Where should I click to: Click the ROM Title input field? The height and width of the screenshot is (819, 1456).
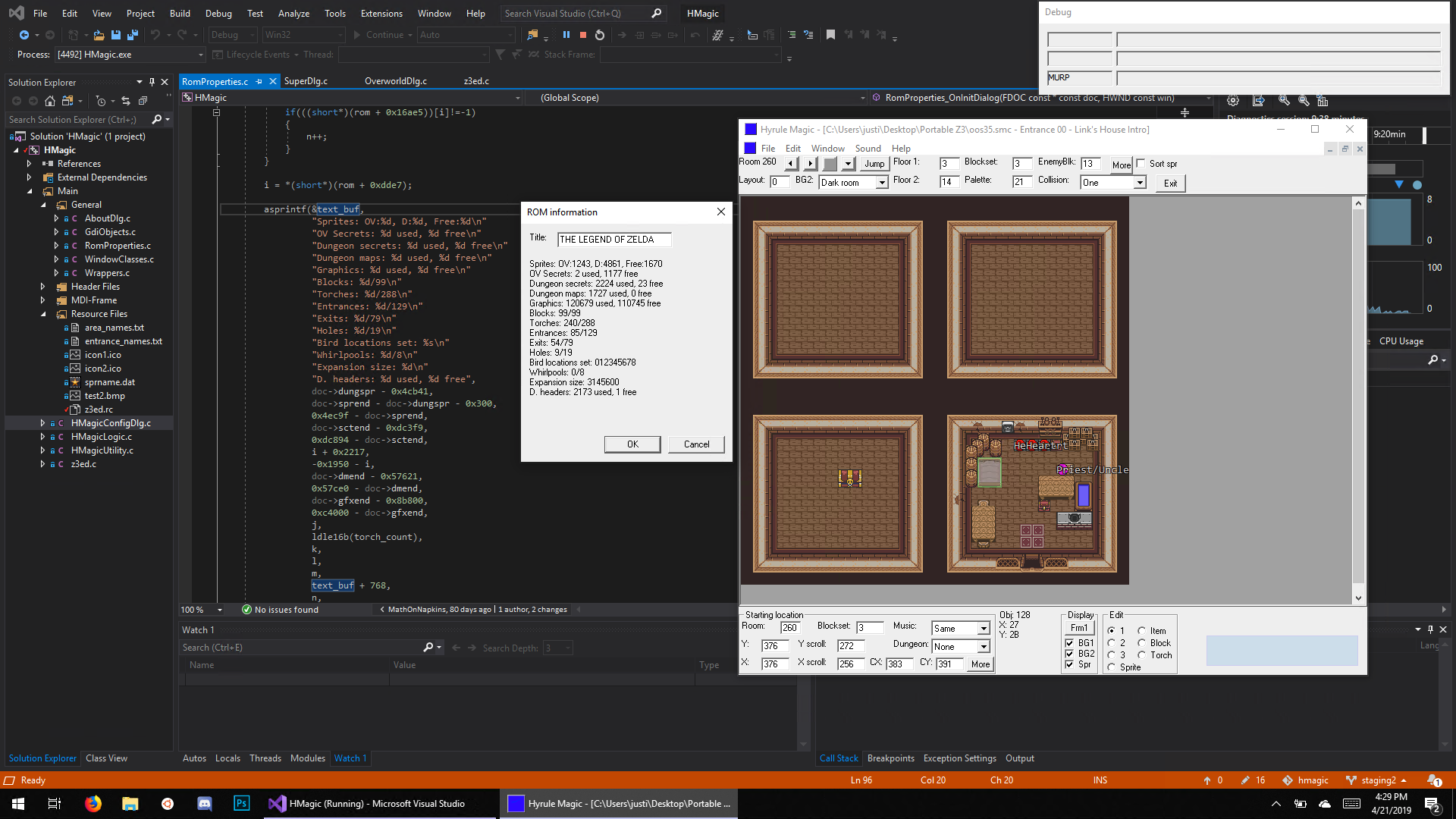tap(614, 240)
